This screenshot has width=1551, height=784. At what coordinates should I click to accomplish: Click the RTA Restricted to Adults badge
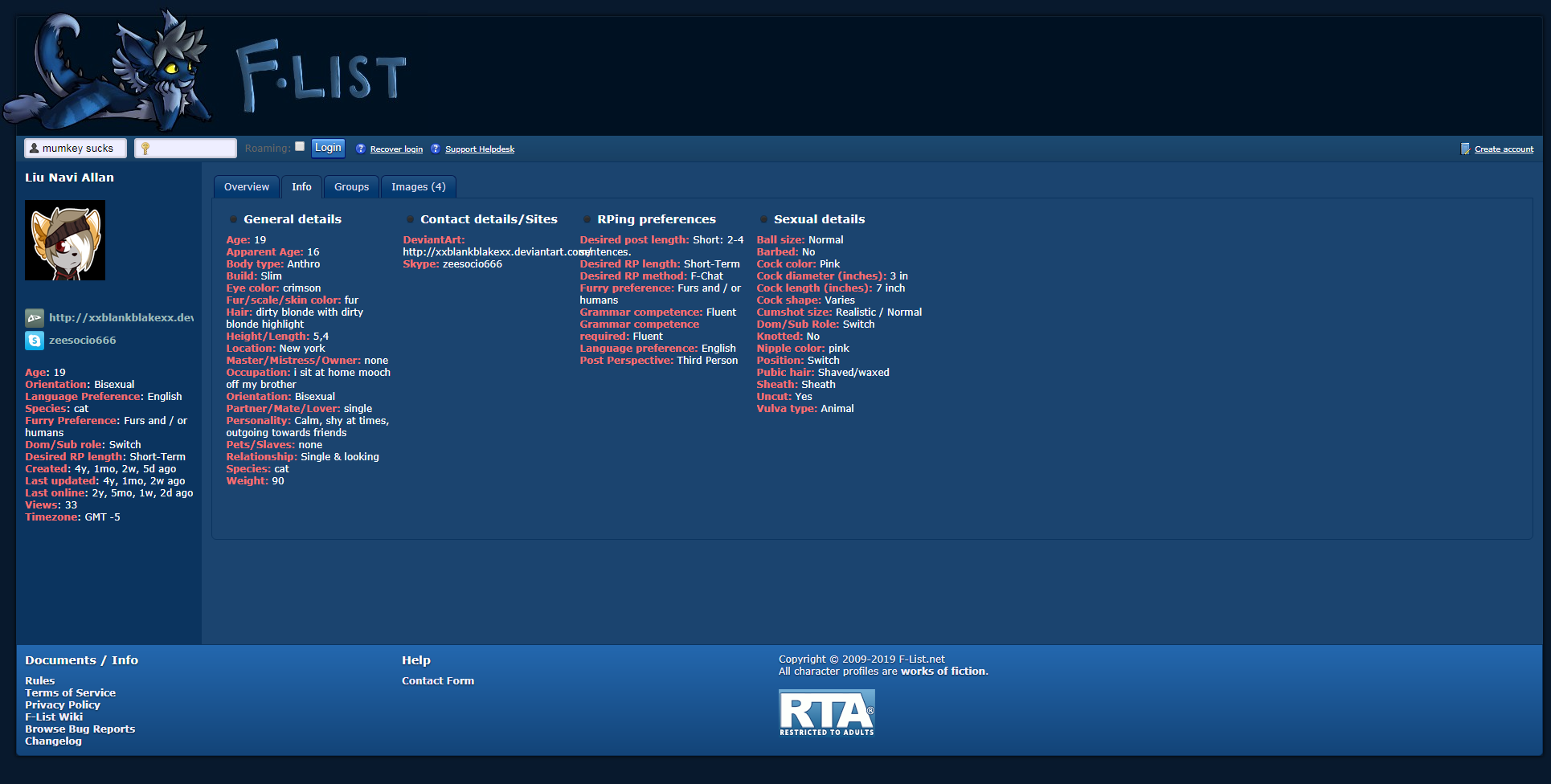[827, 713]
